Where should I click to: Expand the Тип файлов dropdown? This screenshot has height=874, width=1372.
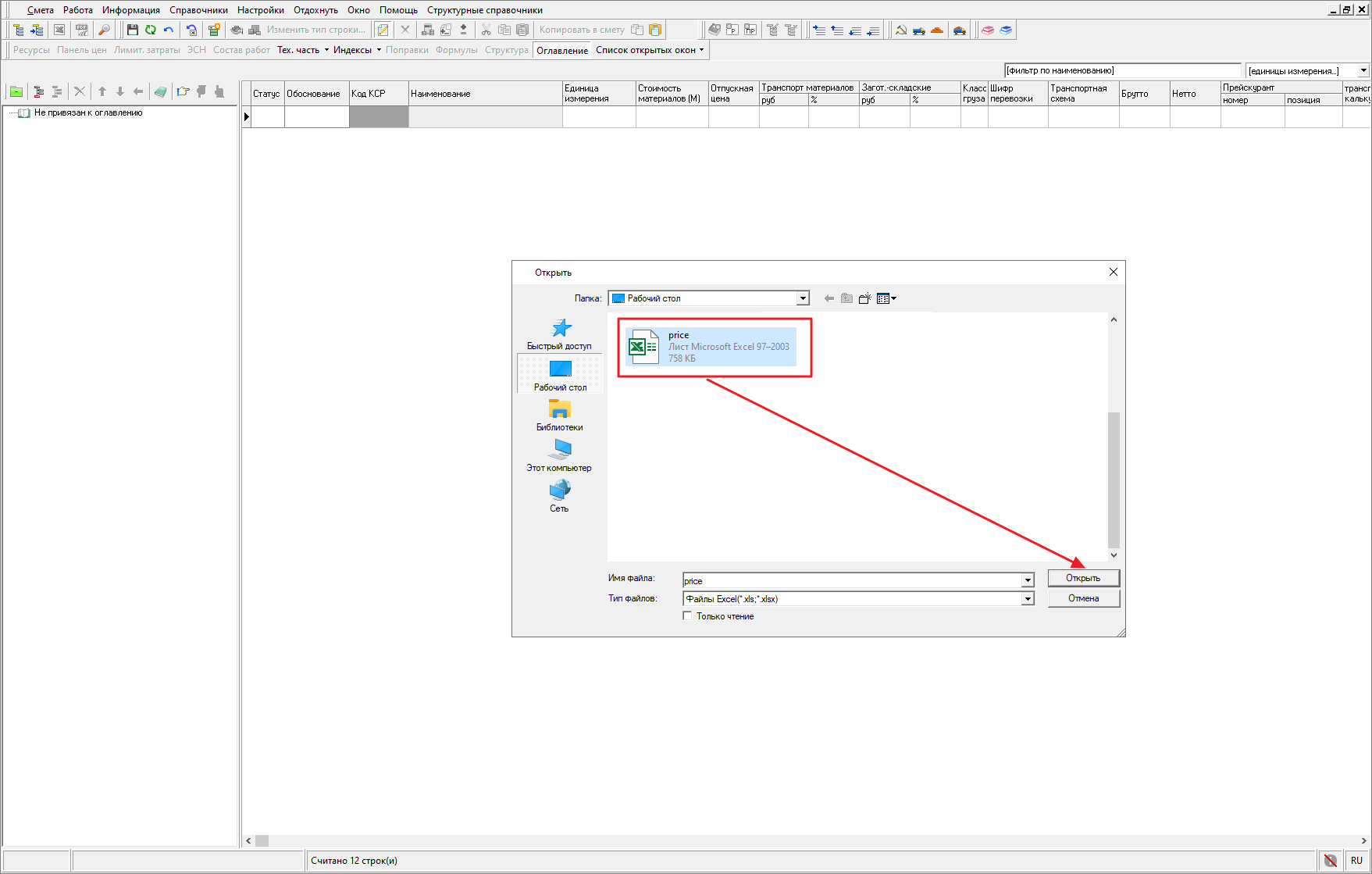click(1028, 599)
